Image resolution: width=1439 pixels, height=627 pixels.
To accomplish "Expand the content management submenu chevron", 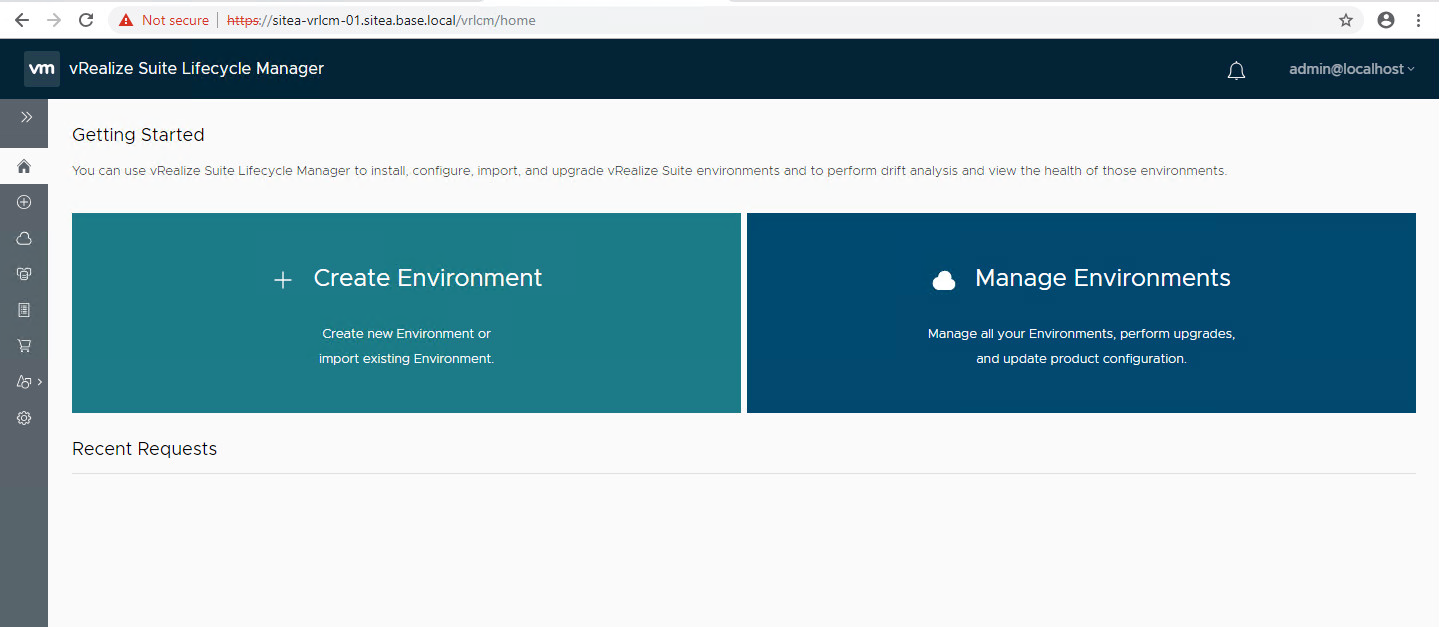I will (x=40, y=382).
